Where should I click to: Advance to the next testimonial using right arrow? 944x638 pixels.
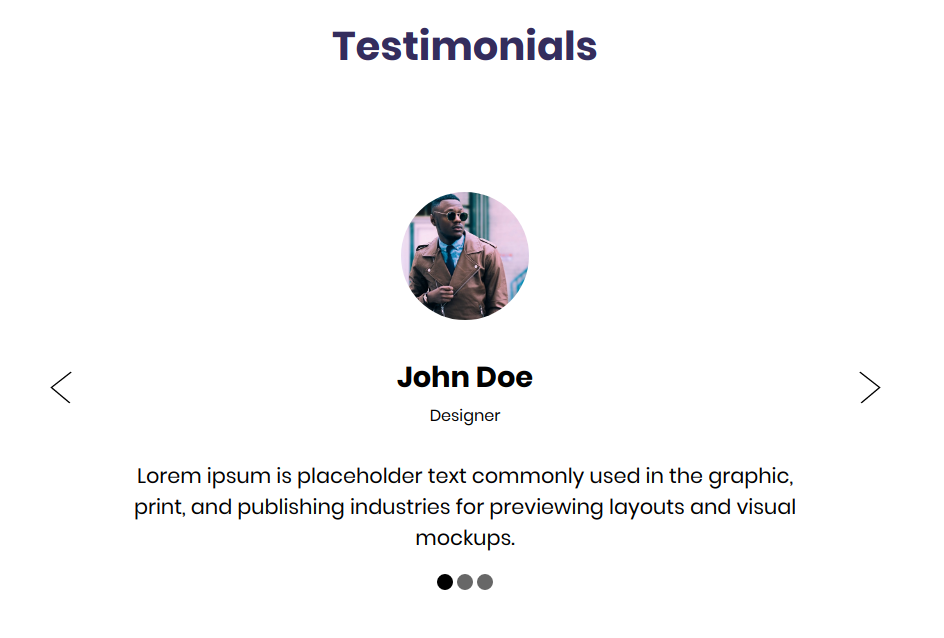870,387
